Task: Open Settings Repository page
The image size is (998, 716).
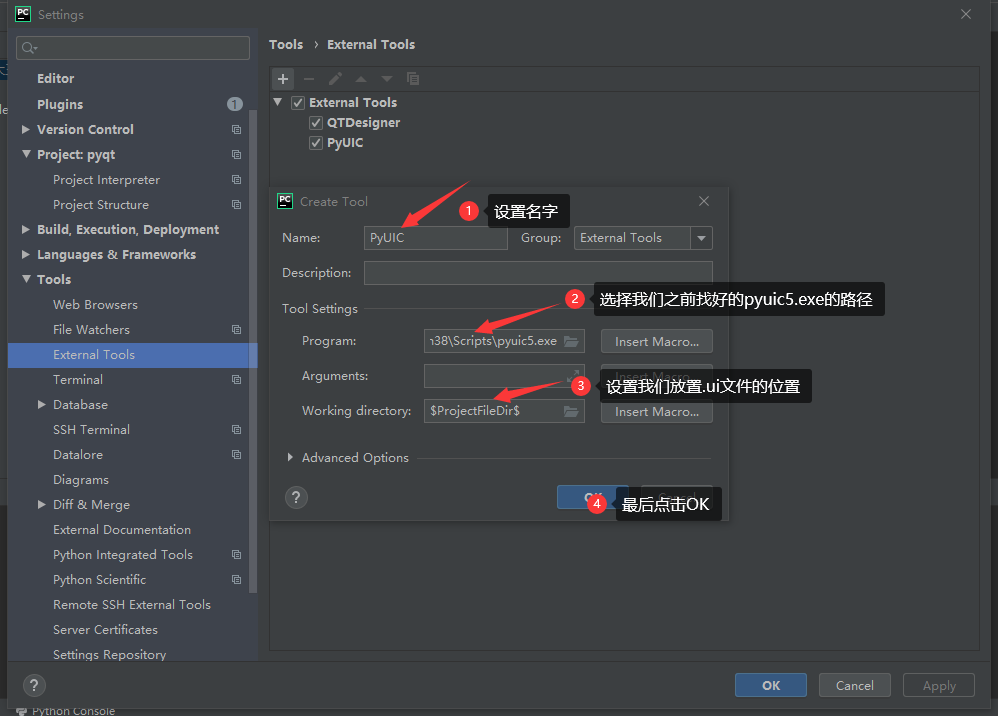Action: pos(109,654)
